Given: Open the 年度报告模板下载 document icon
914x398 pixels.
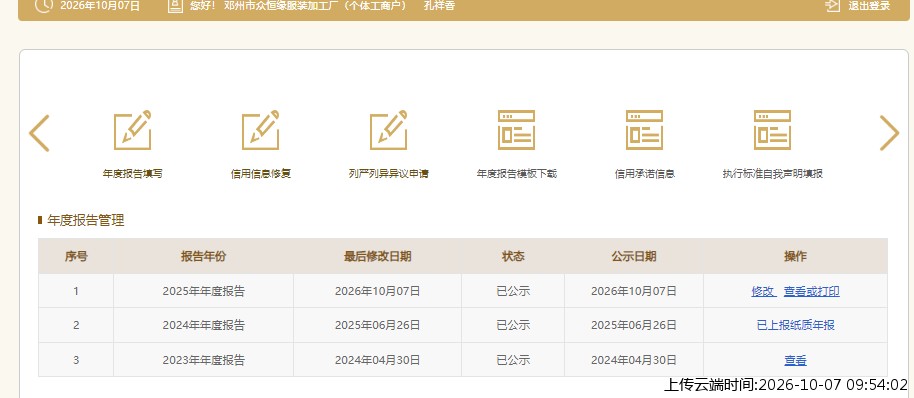Looking at the screenshot, I should click(x=516, y=130).
